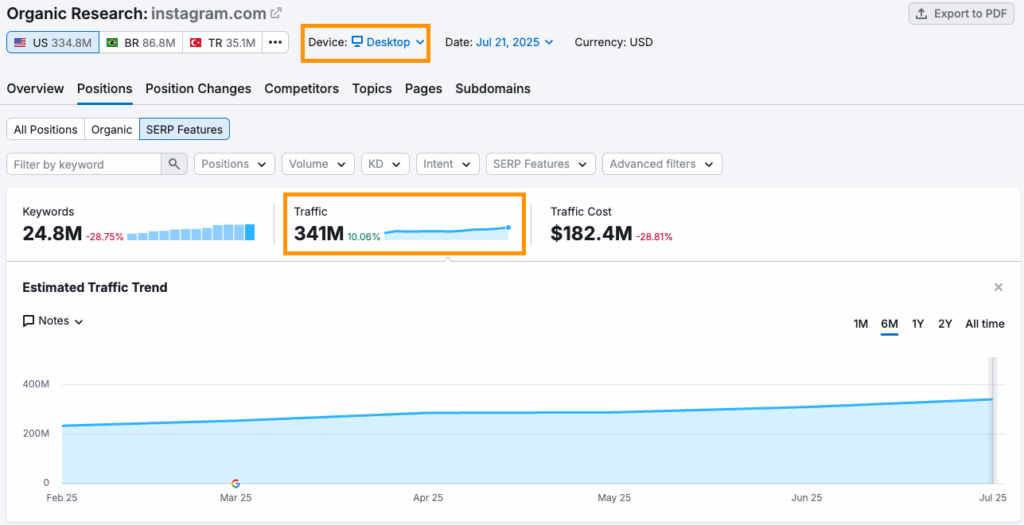Select the BR 86.8M database
Screen dimensions: 1024x525
pos(140,43)
